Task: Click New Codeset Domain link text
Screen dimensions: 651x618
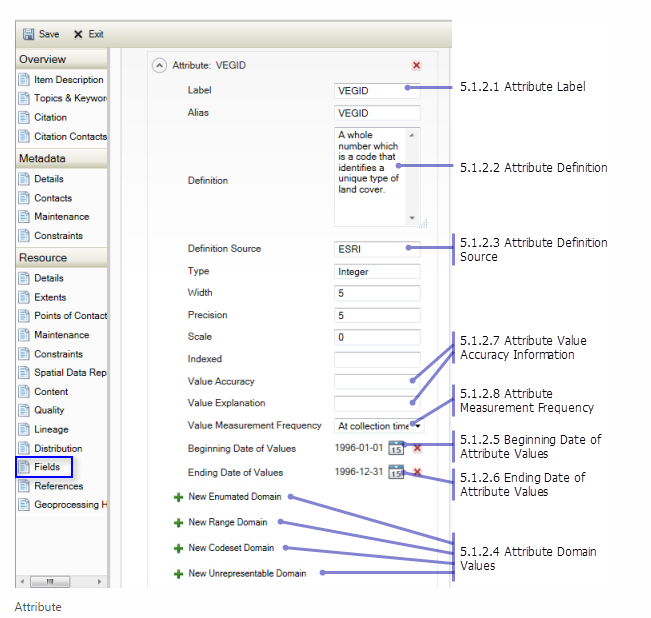Action: point(231,548)
